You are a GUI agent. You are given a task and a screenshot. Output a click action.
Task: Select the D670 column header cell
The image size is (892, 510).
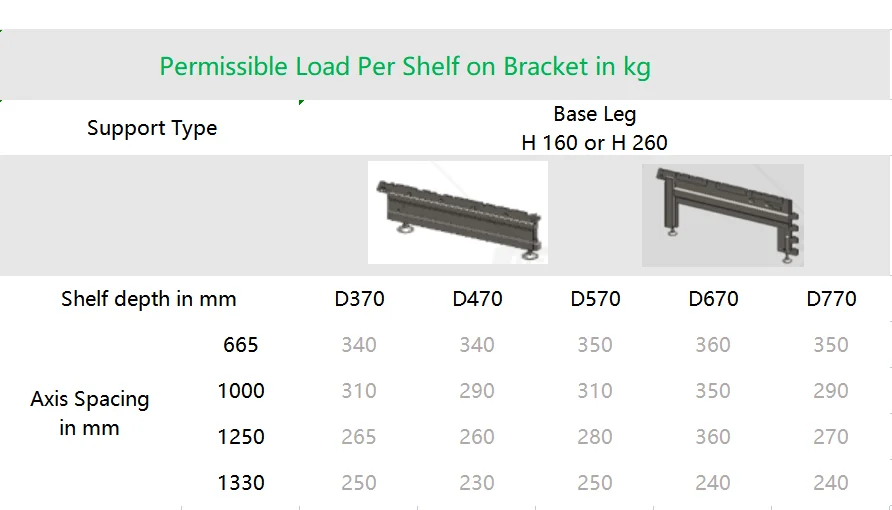point(713,299)
